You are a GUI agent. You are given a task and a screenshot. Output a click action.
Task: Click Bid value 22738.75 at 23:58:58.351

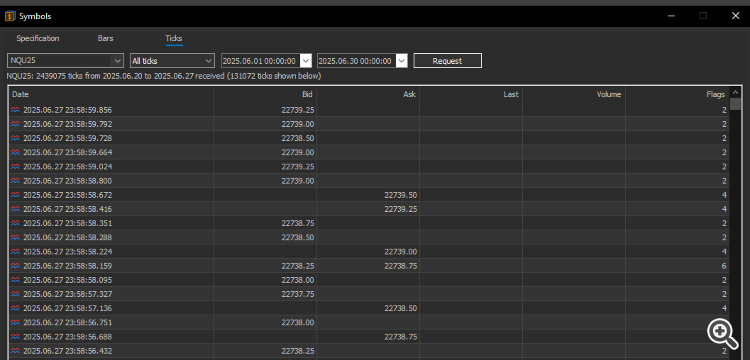[298, 223]
